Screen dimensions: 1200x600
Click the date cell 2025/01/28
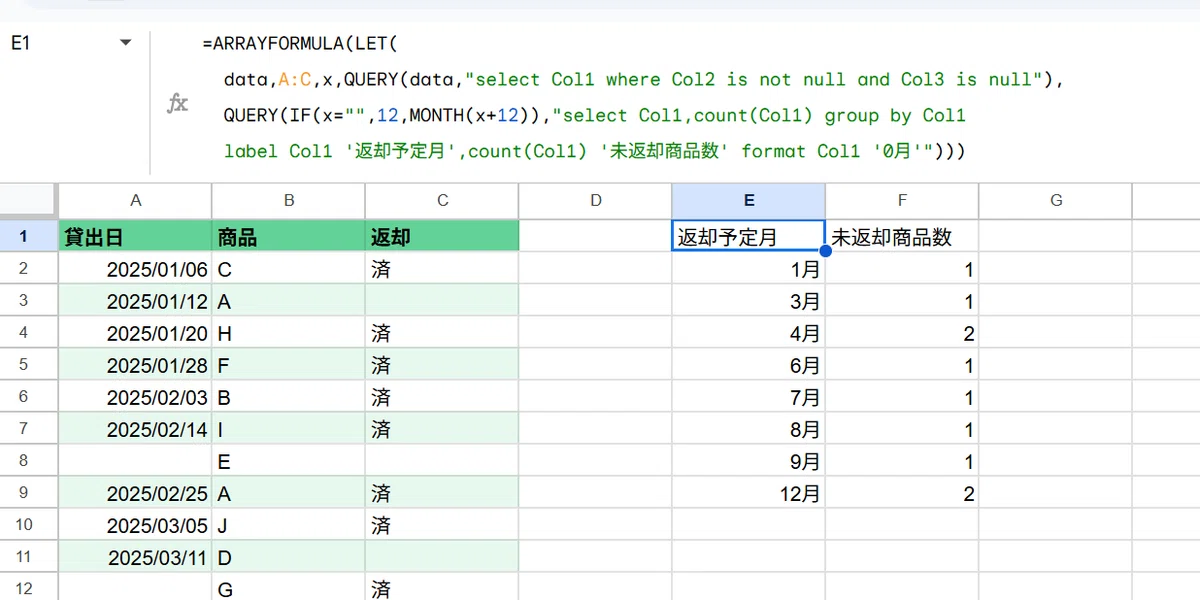click(x=136, y=365)
